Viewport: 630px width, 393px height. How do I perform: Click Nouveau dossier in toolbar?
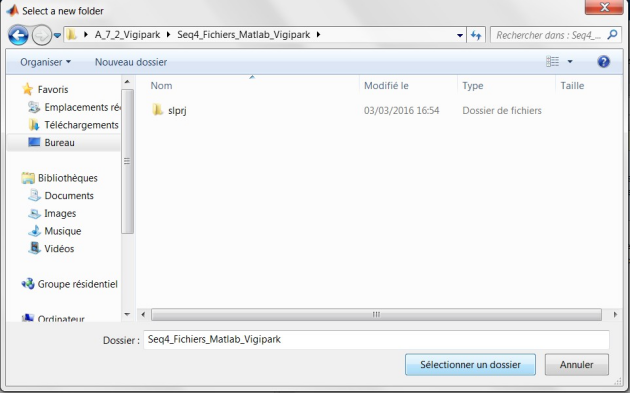(131, 62)
